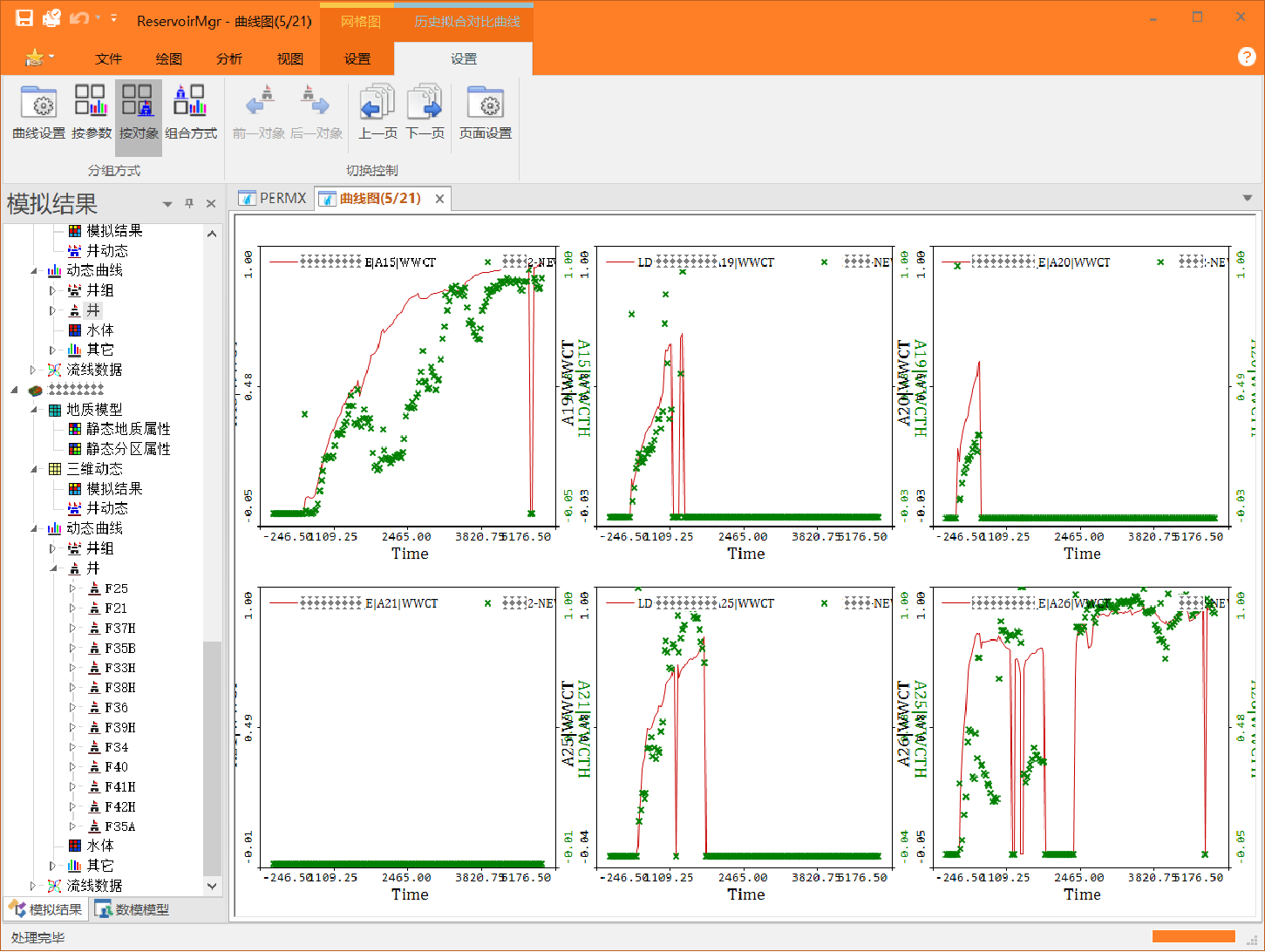Image resolution: width=1265 pixels, height=952 pixels.
Task: Click the Undo arrow icon
Action: (x=79, y=18)
